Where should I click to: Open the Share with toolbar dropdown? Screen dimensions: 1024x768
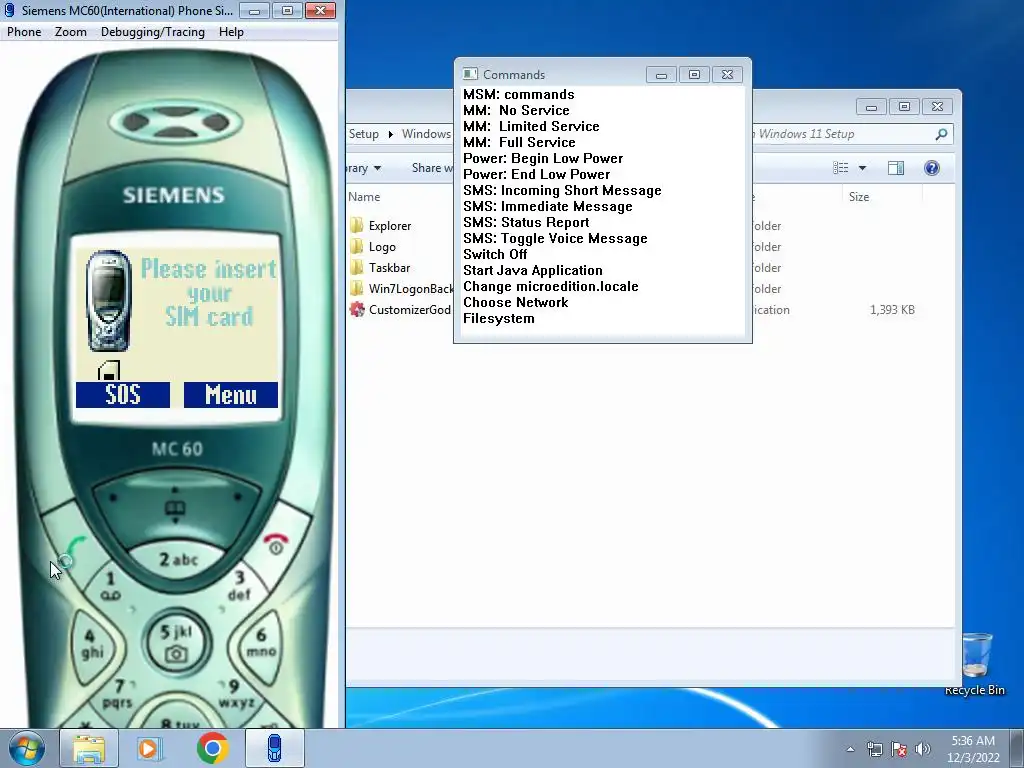point(432,168)
